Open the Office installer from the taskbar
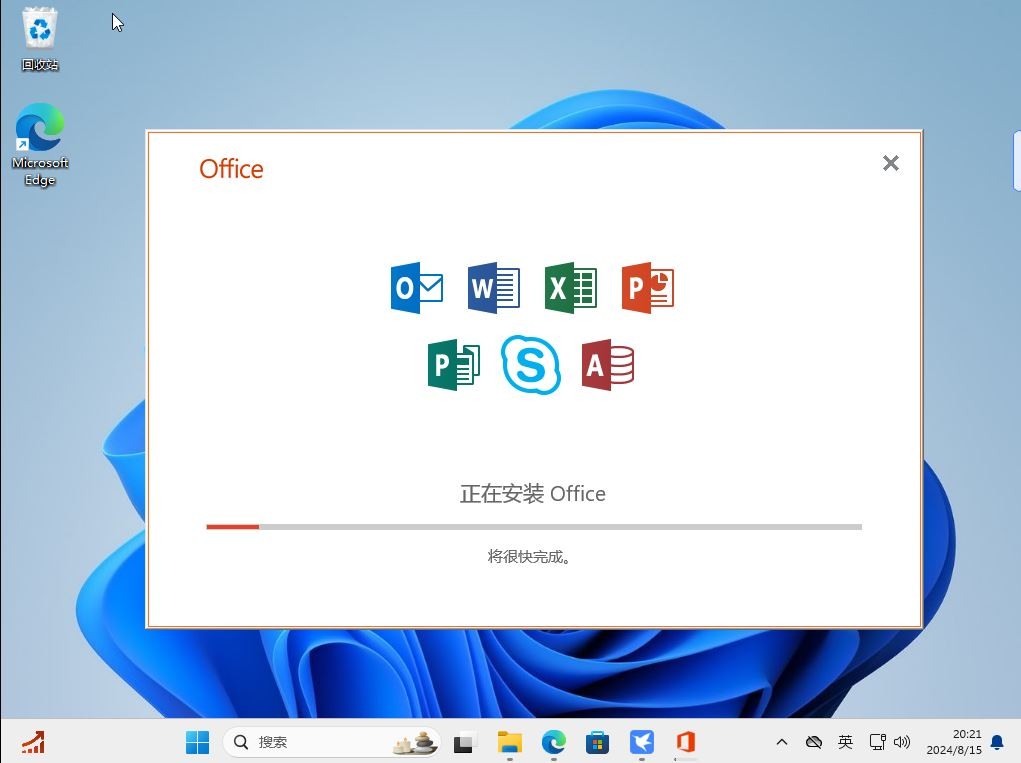The image size is (1021, 763). pyautogui.click(x=685, y=742)
